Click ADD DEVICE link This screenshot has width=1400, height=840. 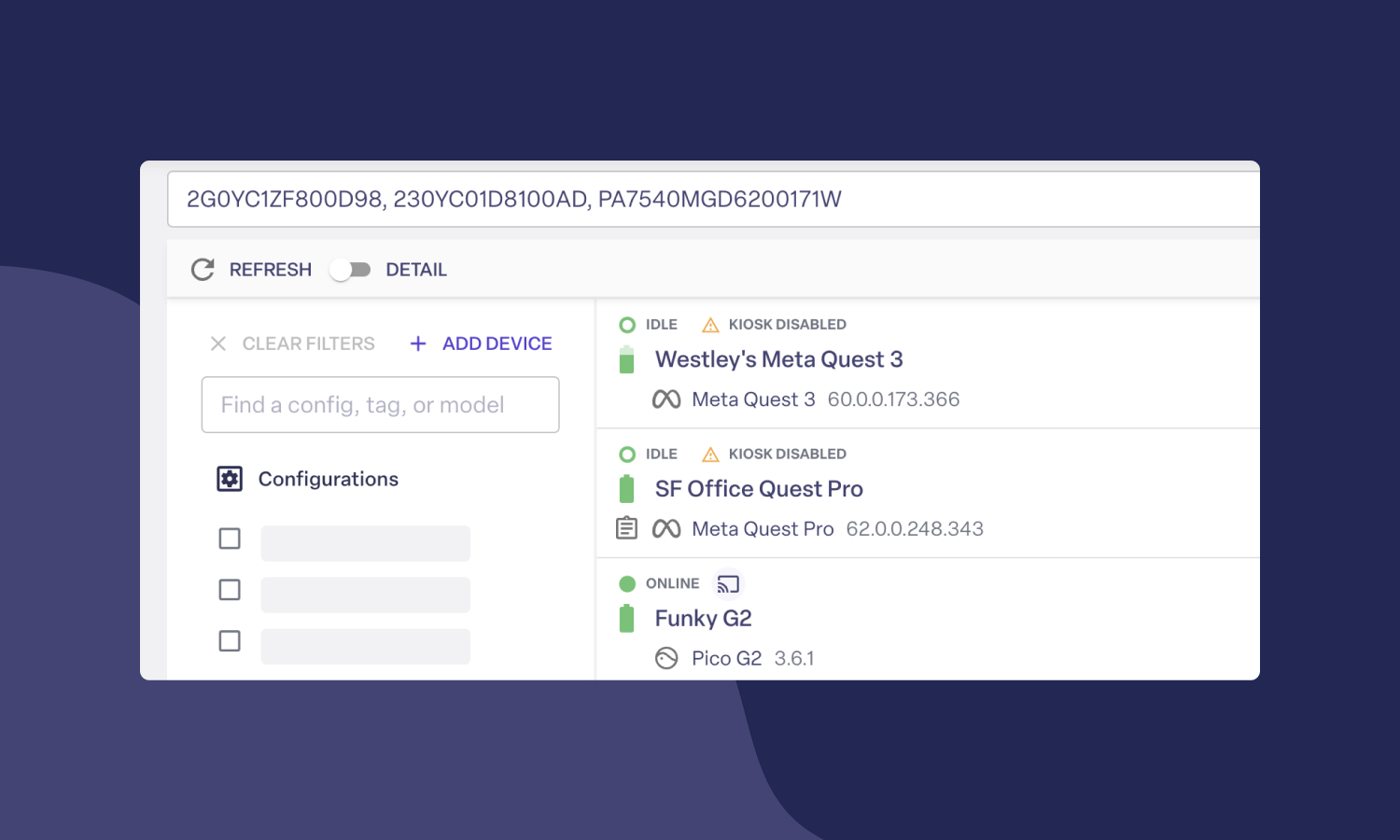[497, 343]
